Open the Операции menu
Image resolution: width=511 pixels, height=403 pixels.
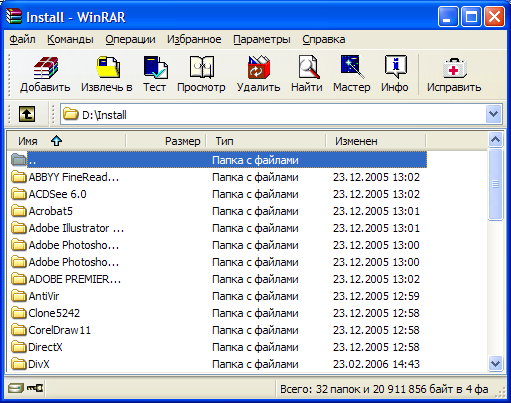point(130,39)
